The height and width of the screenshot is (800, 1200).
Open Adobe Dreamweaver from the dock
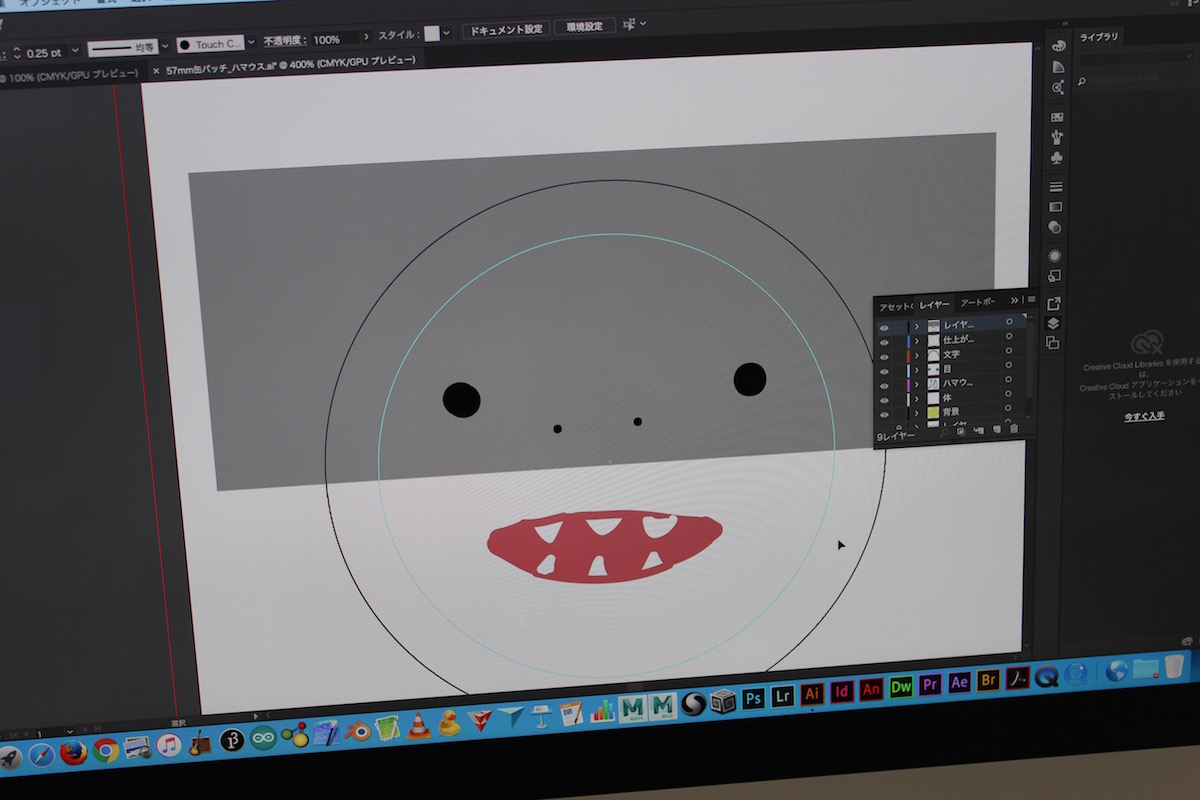click(901, 688)
